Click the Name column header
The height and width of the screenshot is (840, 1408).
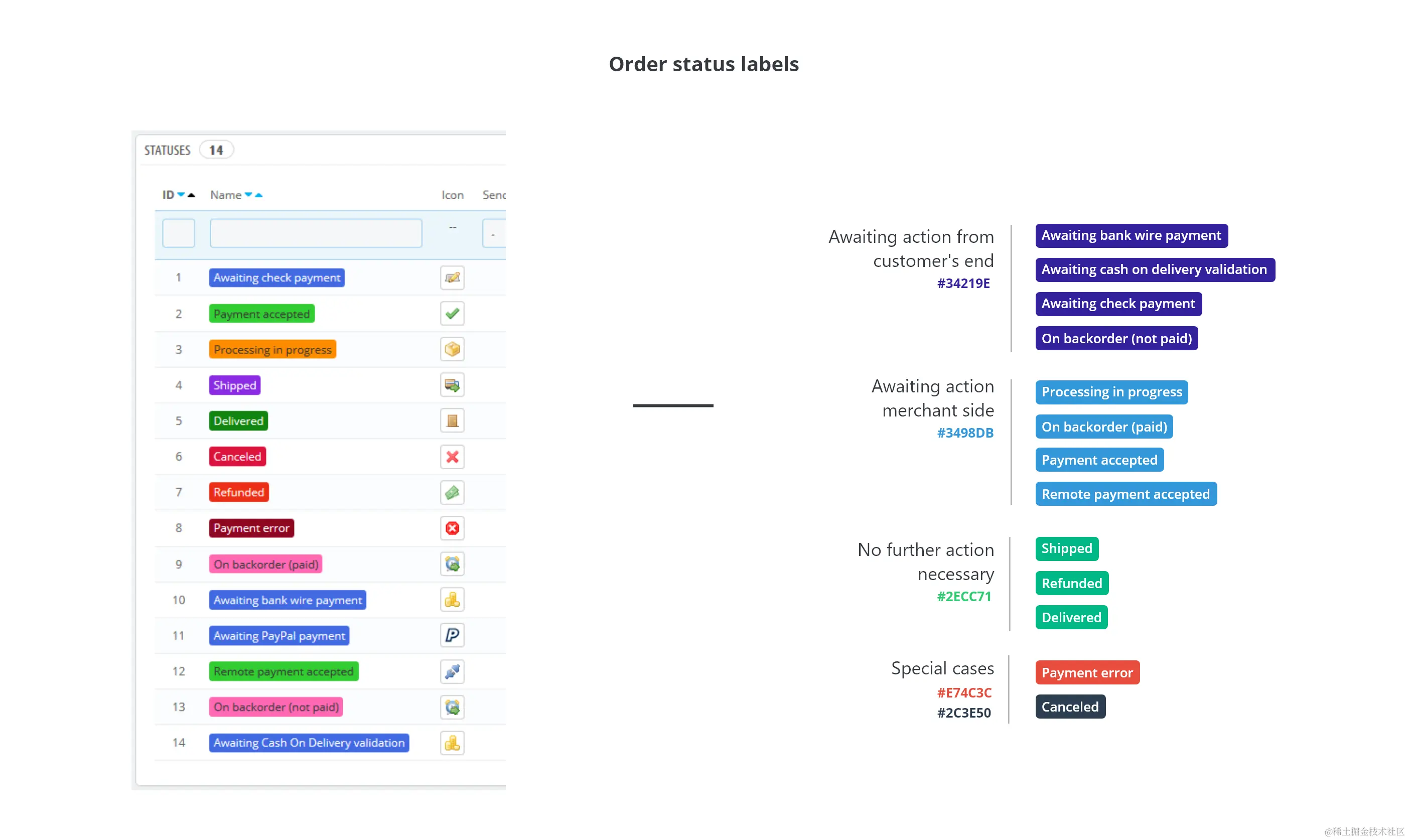click(226, 195)
